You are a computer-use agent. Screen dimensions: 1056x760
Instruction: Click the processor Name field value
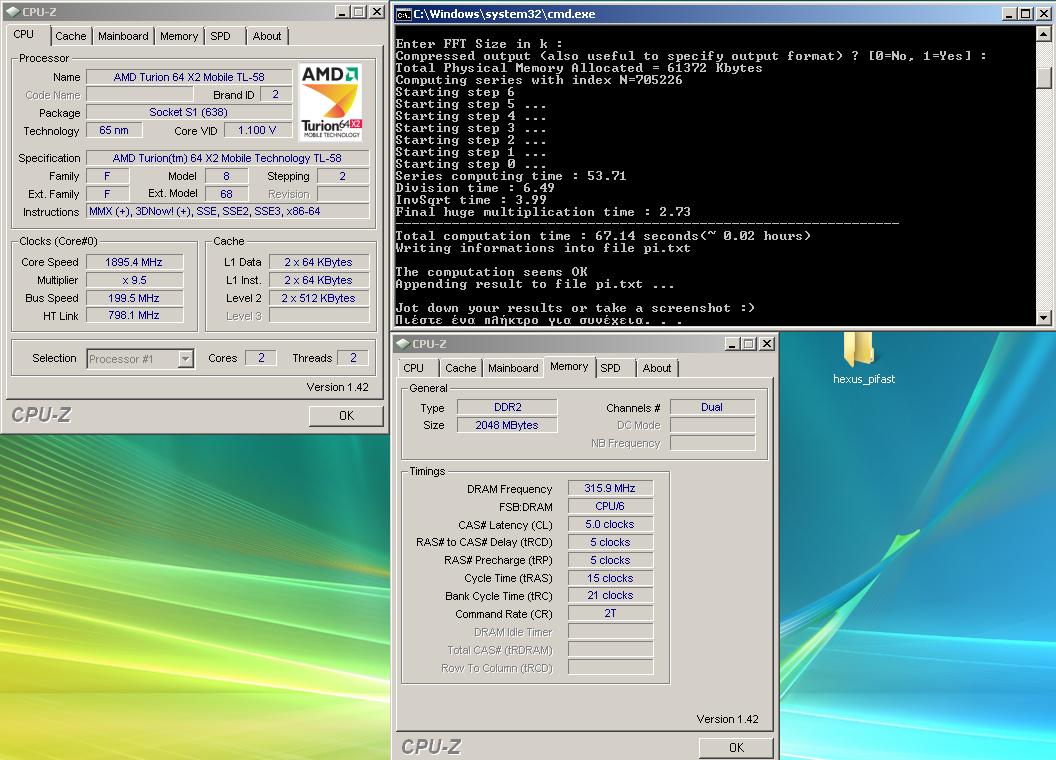(189, 77)
